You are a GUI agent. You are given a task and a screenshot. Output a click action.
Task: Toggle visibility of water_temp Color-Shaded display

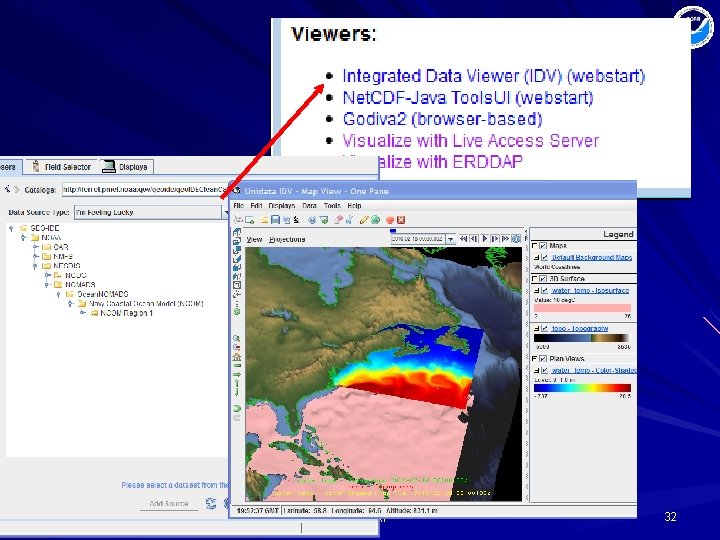[545, 370]
